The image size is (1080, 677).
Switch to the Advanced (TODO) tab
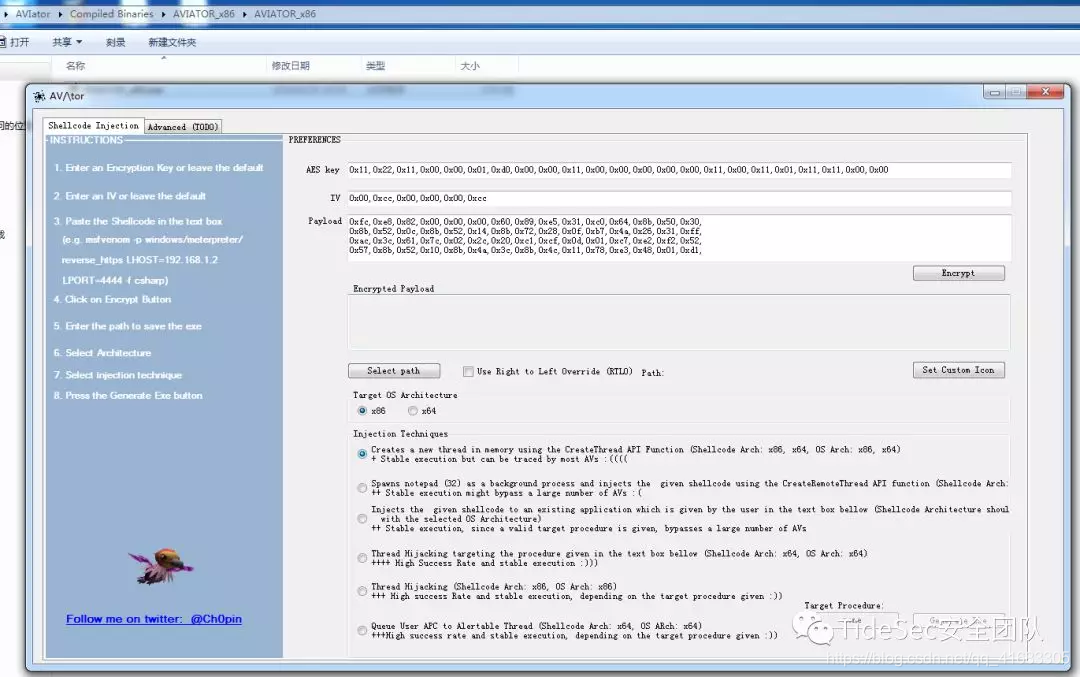(x=183, y=127)
